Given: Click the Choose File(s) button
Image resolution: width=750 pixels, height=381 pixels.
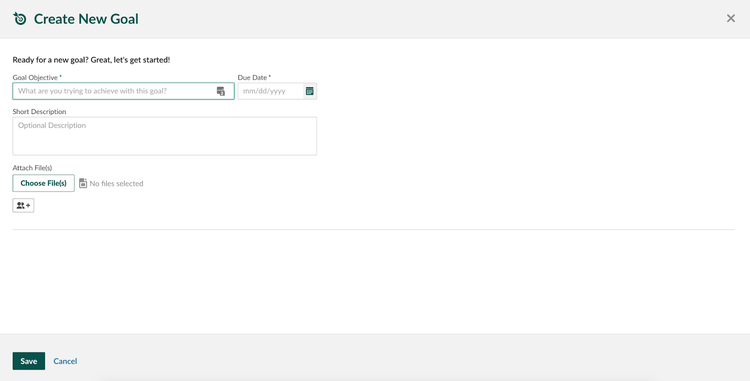Looking at the screenshot, I should [x=44, y=183].
